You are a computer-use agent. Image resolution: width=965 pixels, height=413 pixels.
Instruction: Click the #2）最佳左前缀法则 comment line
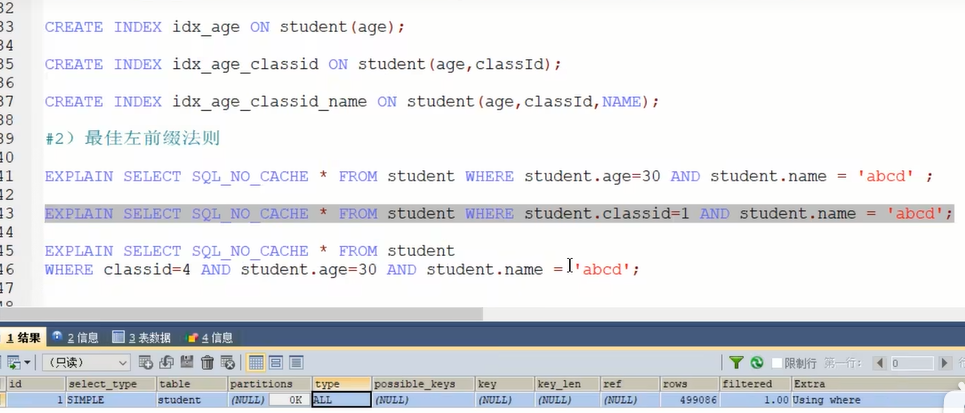point(132,138)
